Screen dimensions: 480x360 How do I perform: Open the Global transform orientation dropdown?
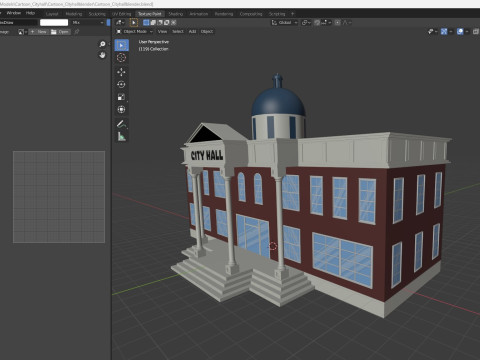284,23
